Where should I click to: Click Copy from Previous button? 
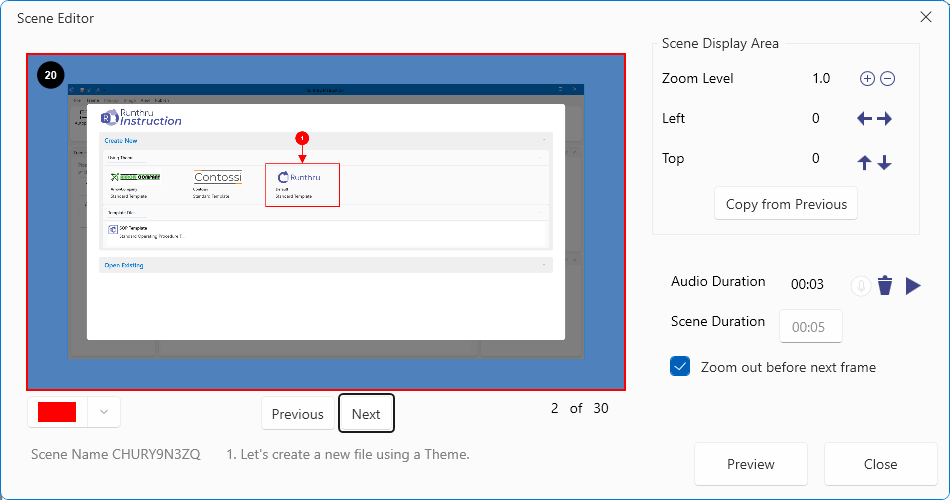point(786,204)
